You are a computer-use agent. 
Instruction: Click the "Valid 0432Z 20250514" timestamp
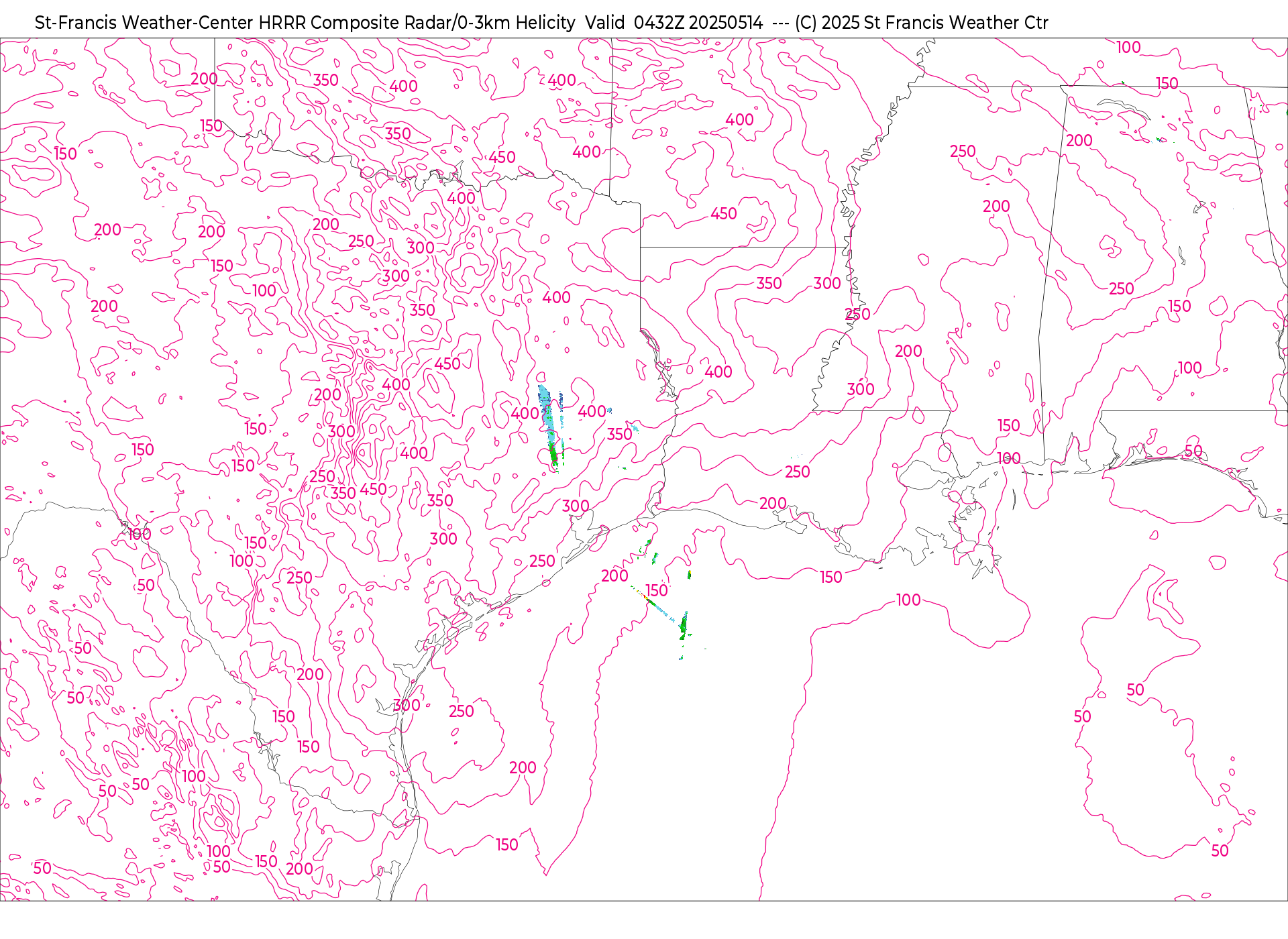[674, 23]
